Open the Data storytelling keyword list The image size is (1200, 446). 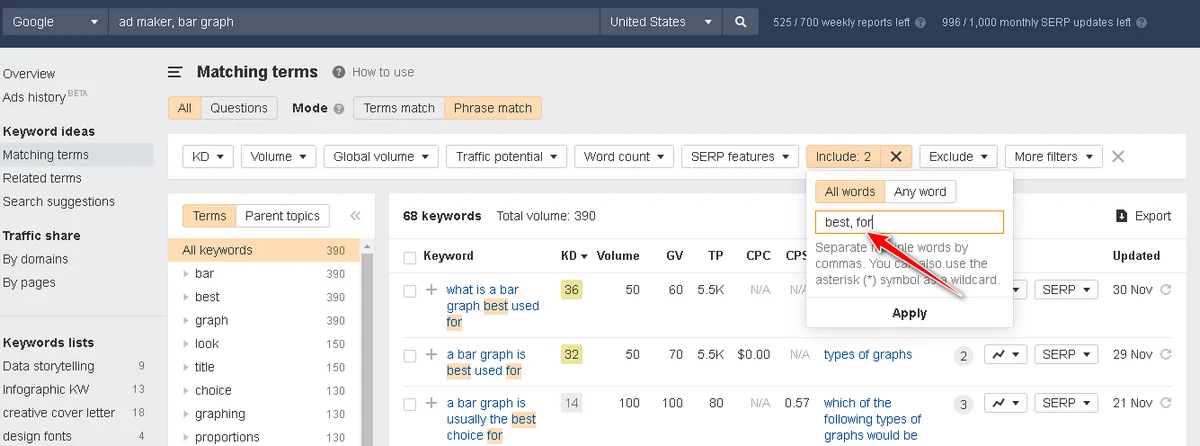click(49, 366)
